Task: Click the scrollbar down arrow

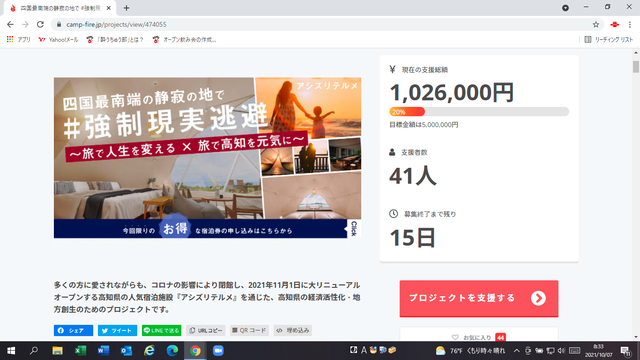Action: [636, 337]
